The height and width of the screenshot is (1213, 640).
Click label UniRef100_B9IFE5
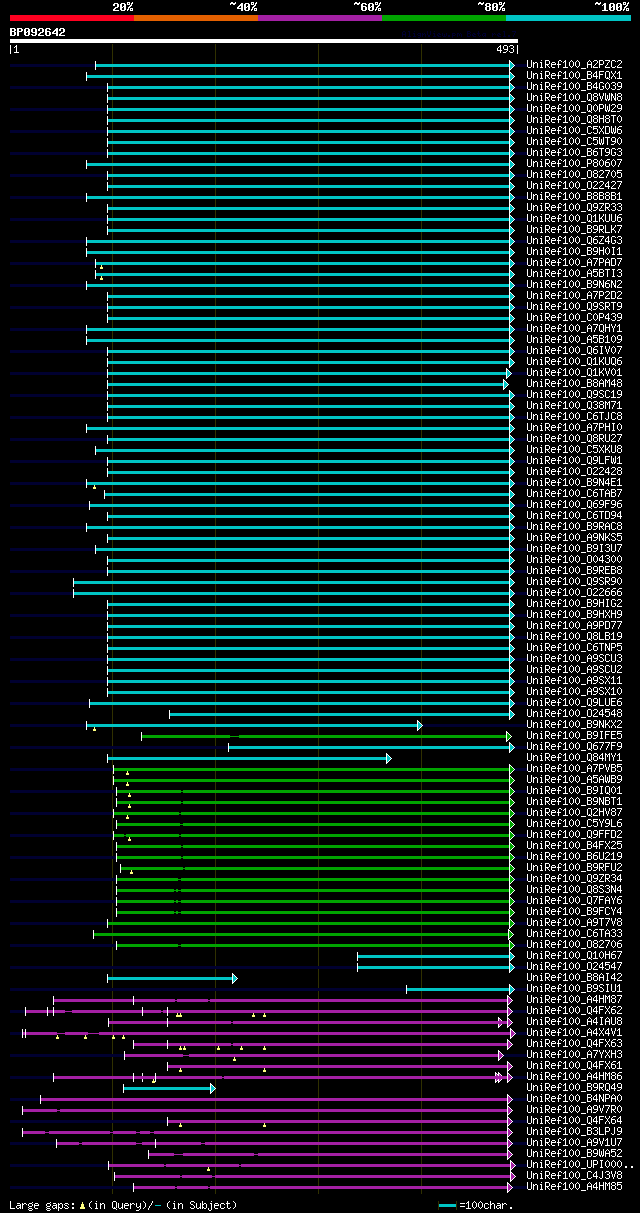pyautogui.click(x=574, y=735)
